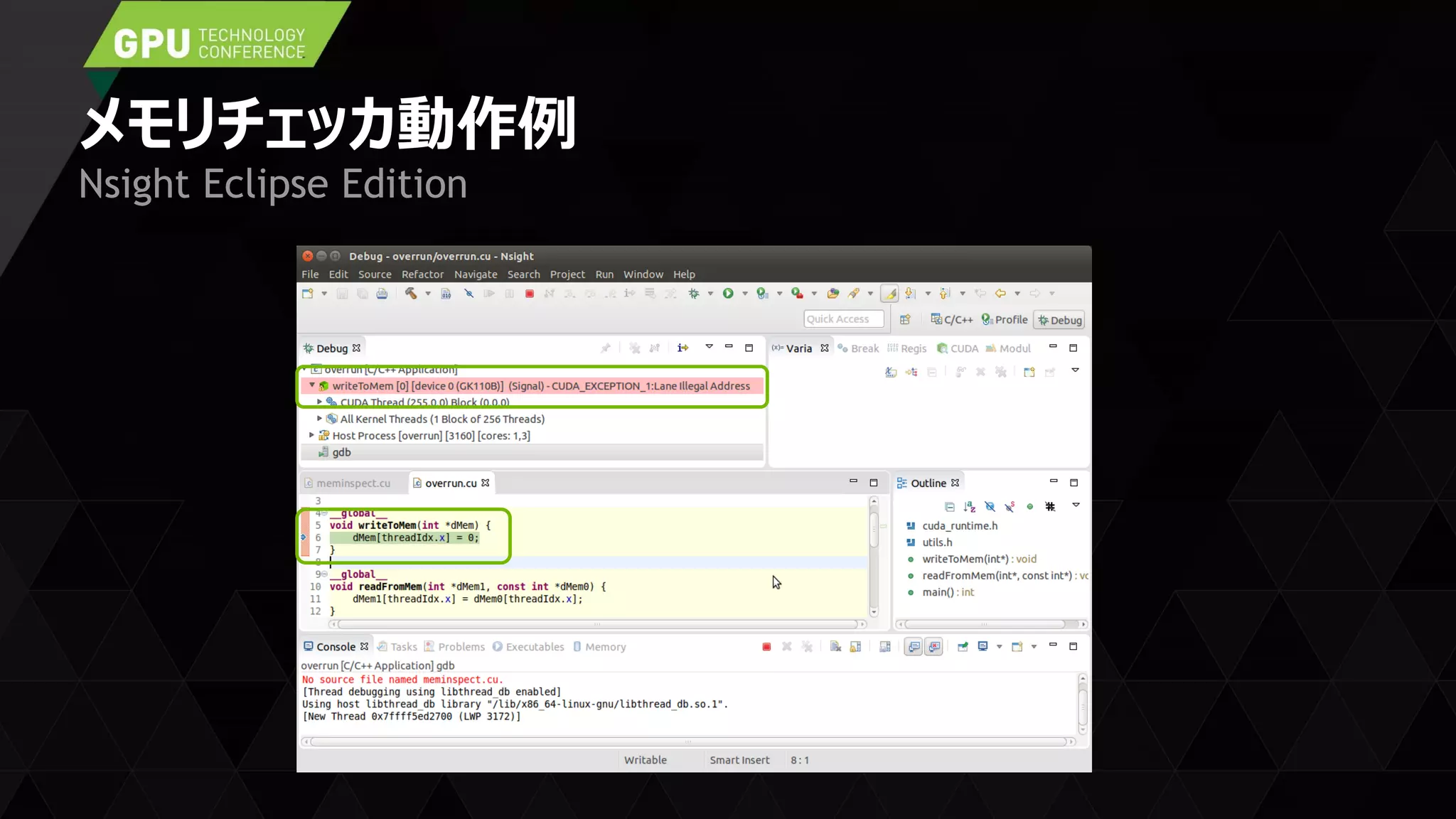Select the Debug perspective button
The height and width of the screenshot is (819, 1456).
[1059, 320]
